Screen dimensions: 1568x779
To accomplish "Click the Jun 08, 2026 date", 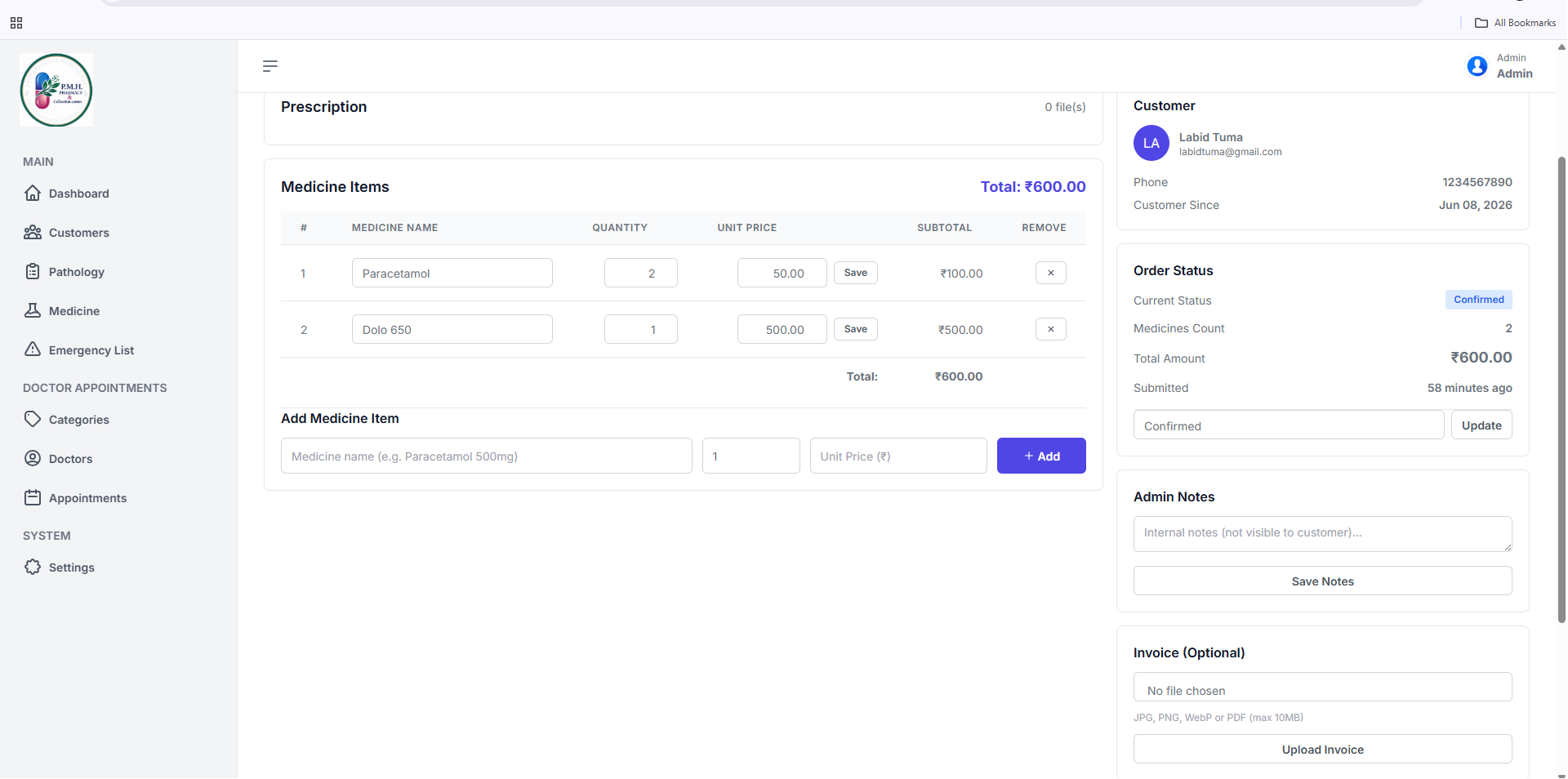I will [1475, 205].
